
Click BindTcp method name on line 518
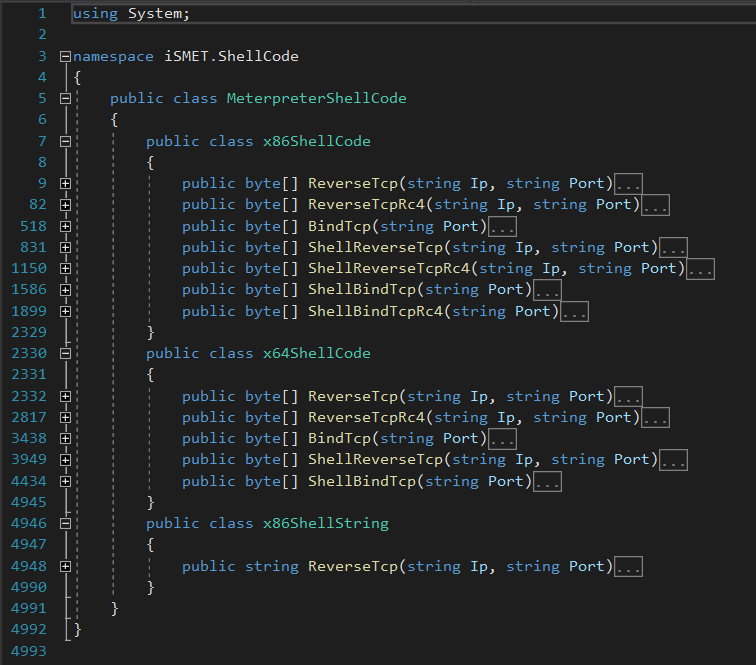(339, 226)
